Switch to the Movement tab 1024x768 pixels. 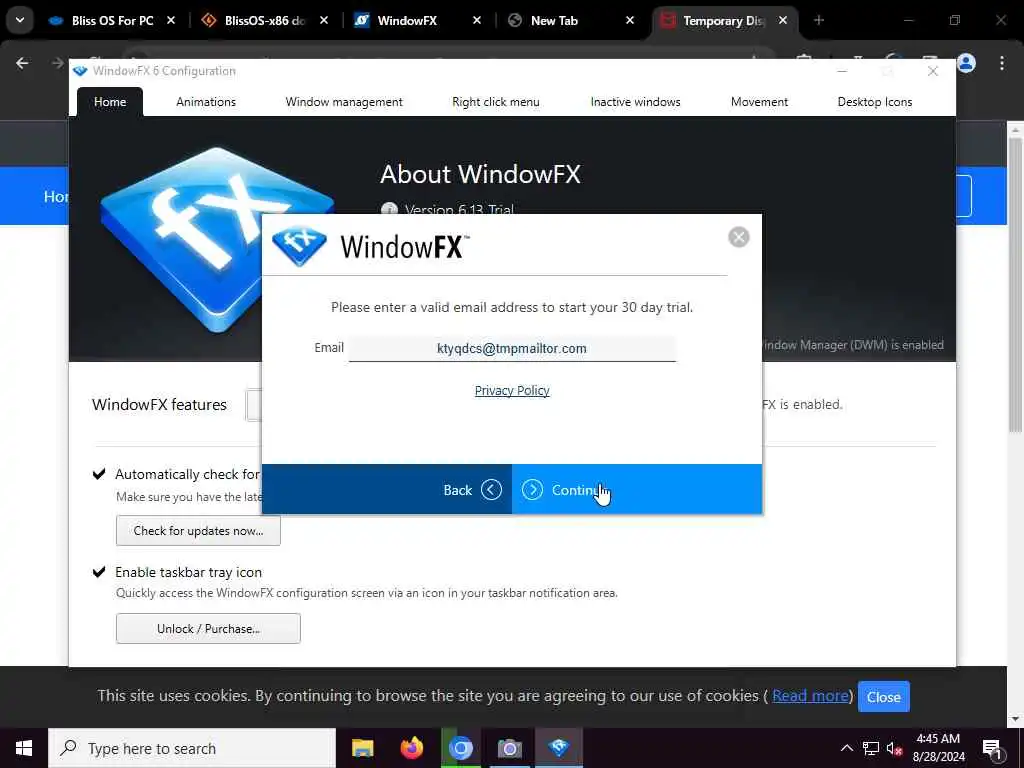[x=760, y=102]
